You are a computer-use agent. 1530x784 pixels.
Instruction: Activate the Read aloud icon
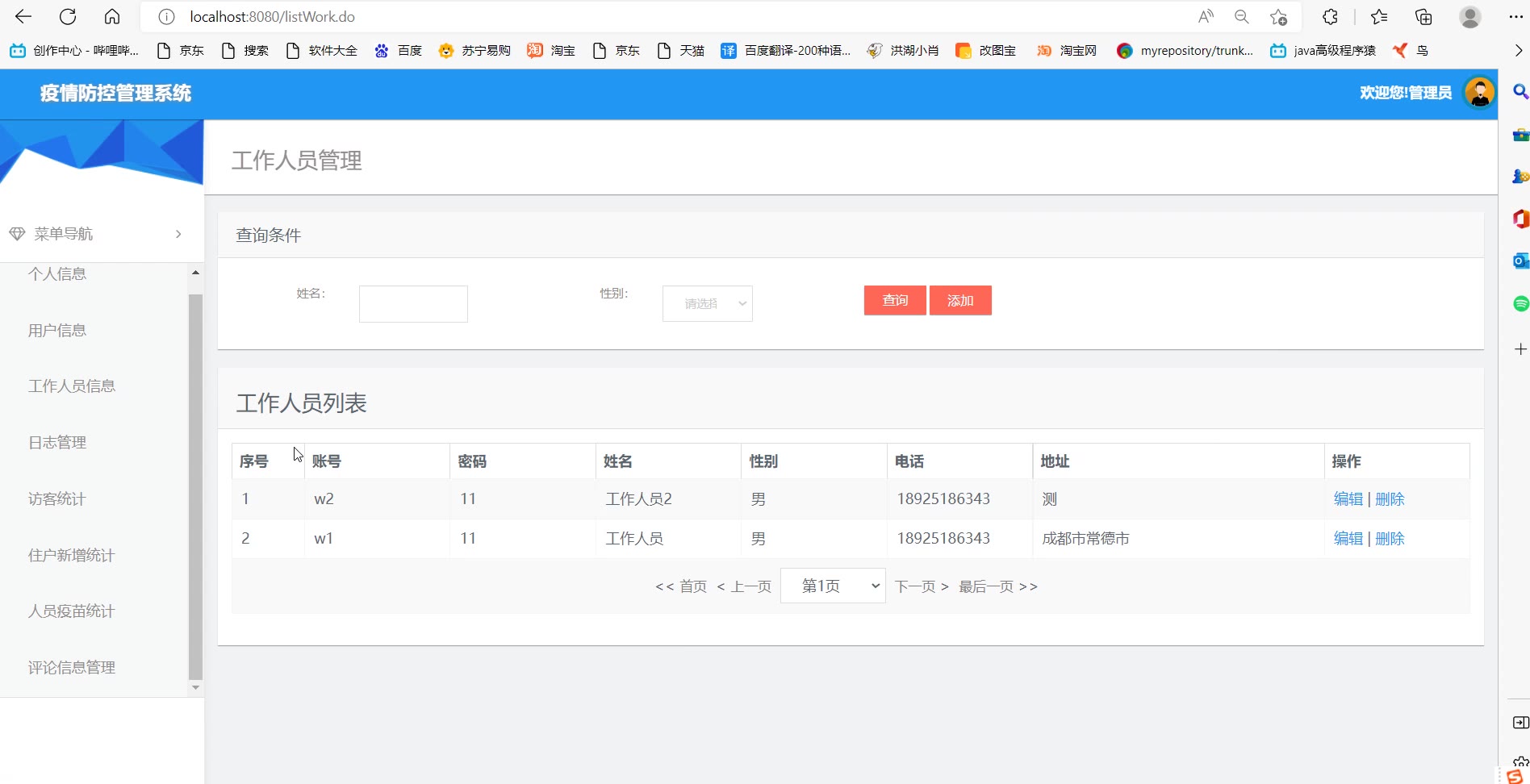(1206, 17)
